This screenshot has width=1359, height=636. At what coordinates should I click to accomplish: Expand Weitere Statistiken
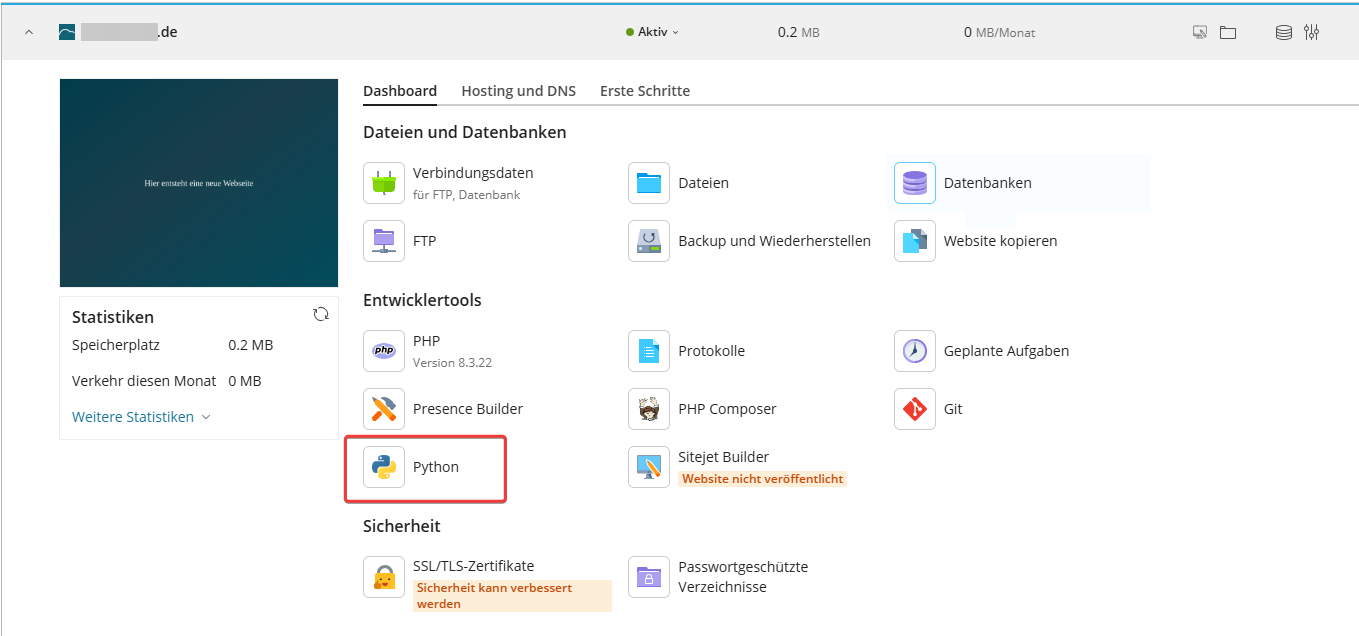coord(141,417)
